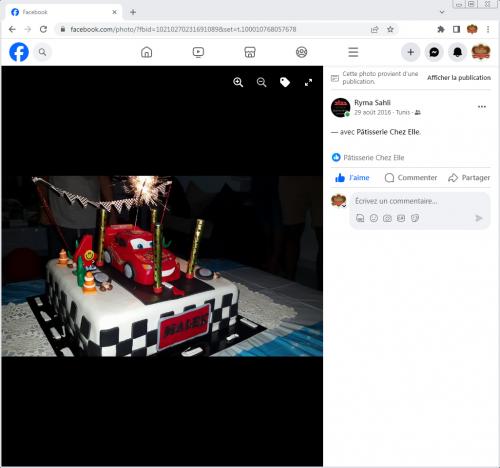Toggle the browser side panel

(x=456, y=29)
